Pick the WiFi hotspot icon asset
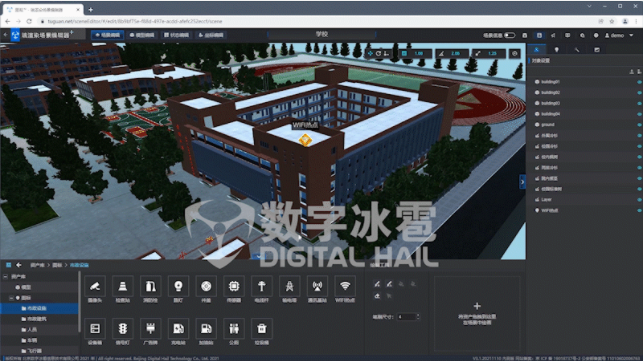This screenshot has height=361, width=643. [345, 286]
